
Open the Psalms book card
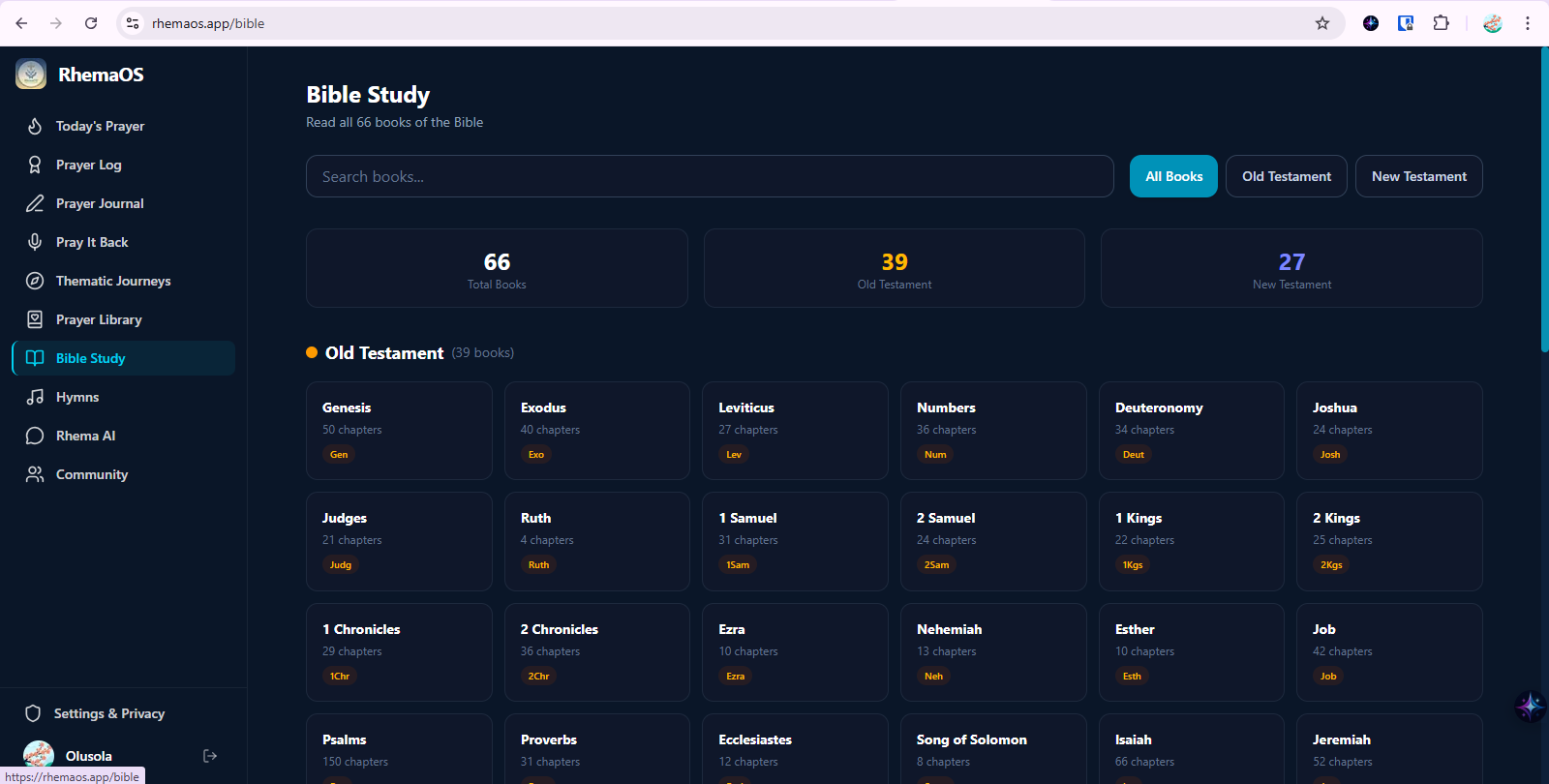pyautogui.click(x=399, y=749)
